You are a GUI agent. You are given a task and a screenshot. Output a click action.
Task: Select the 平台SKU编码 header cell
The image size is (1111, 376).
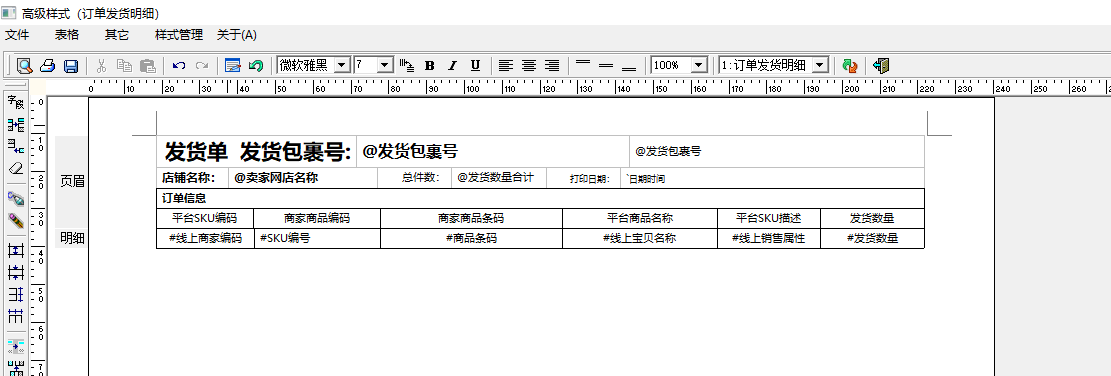(205, 218)
